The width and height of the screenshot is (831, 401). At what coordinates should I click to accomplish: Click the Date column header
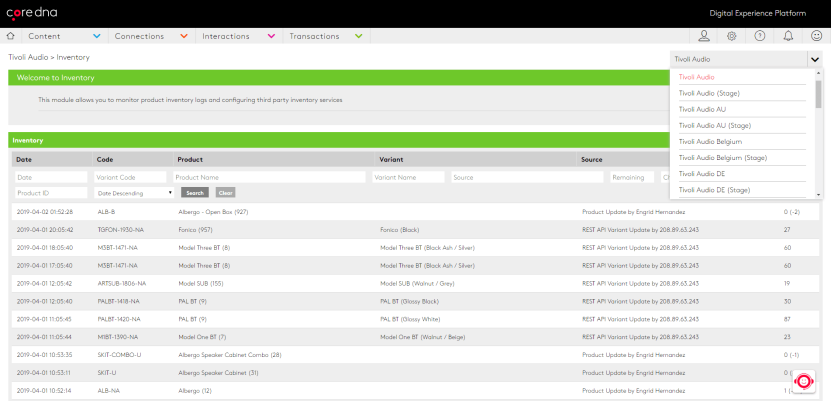[23, 159]
